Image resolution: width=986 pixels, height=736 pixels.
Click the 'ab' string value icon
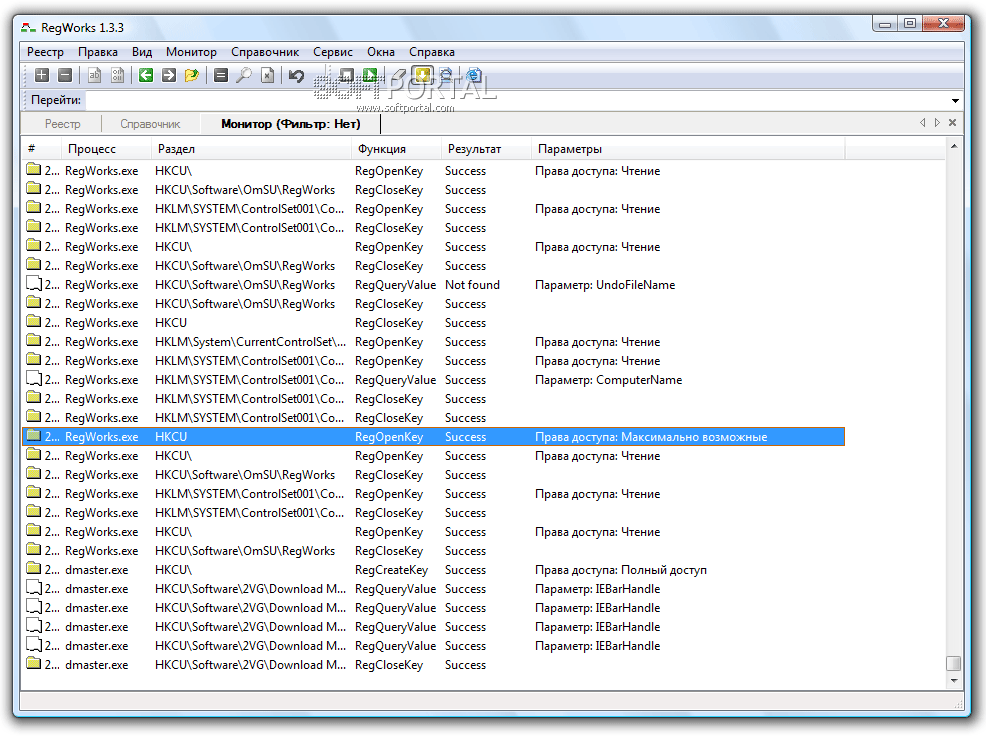coord(94,75)
